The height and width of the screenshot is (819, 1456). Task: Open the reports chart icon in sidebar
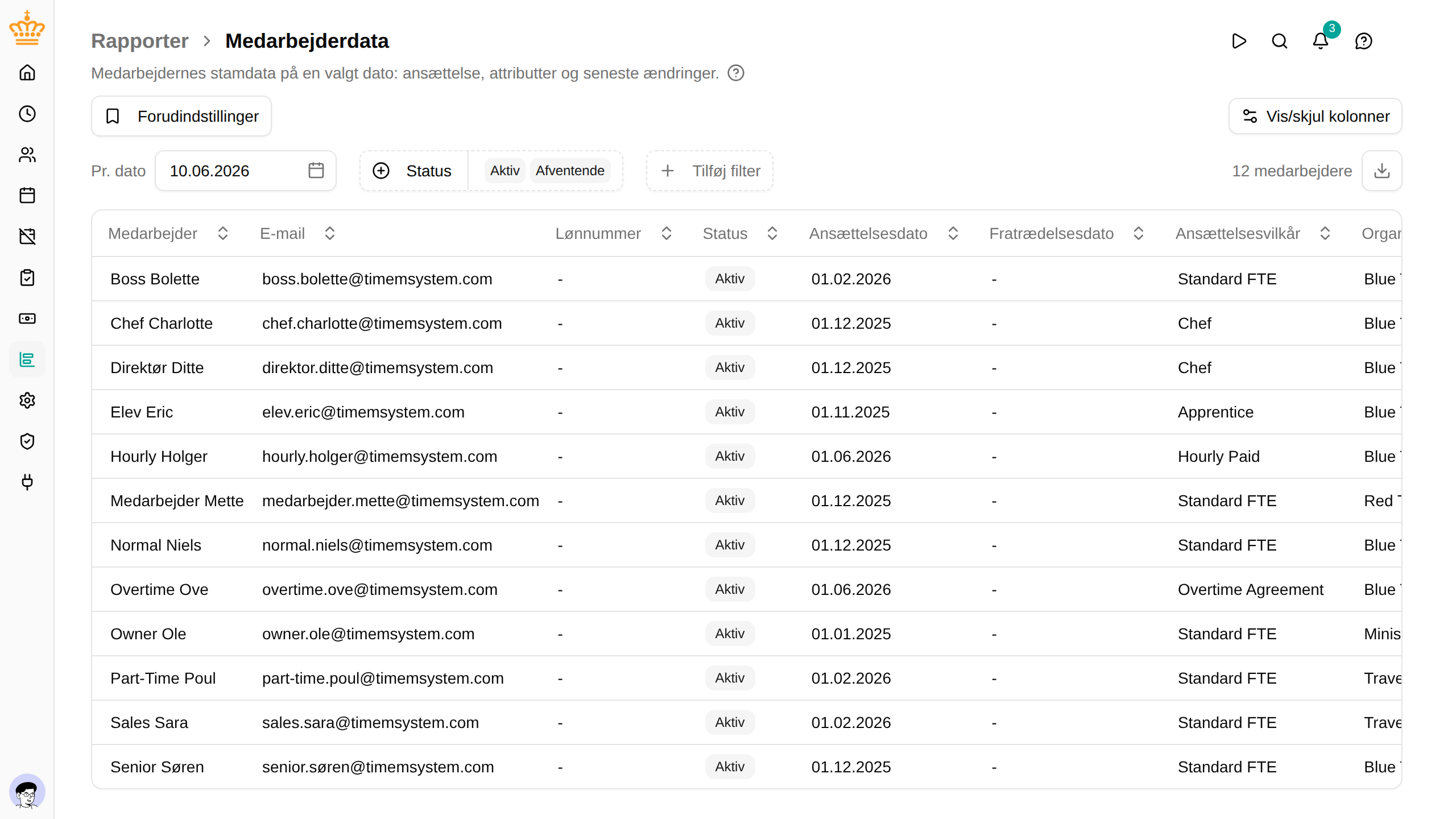[x=27, y=359]
